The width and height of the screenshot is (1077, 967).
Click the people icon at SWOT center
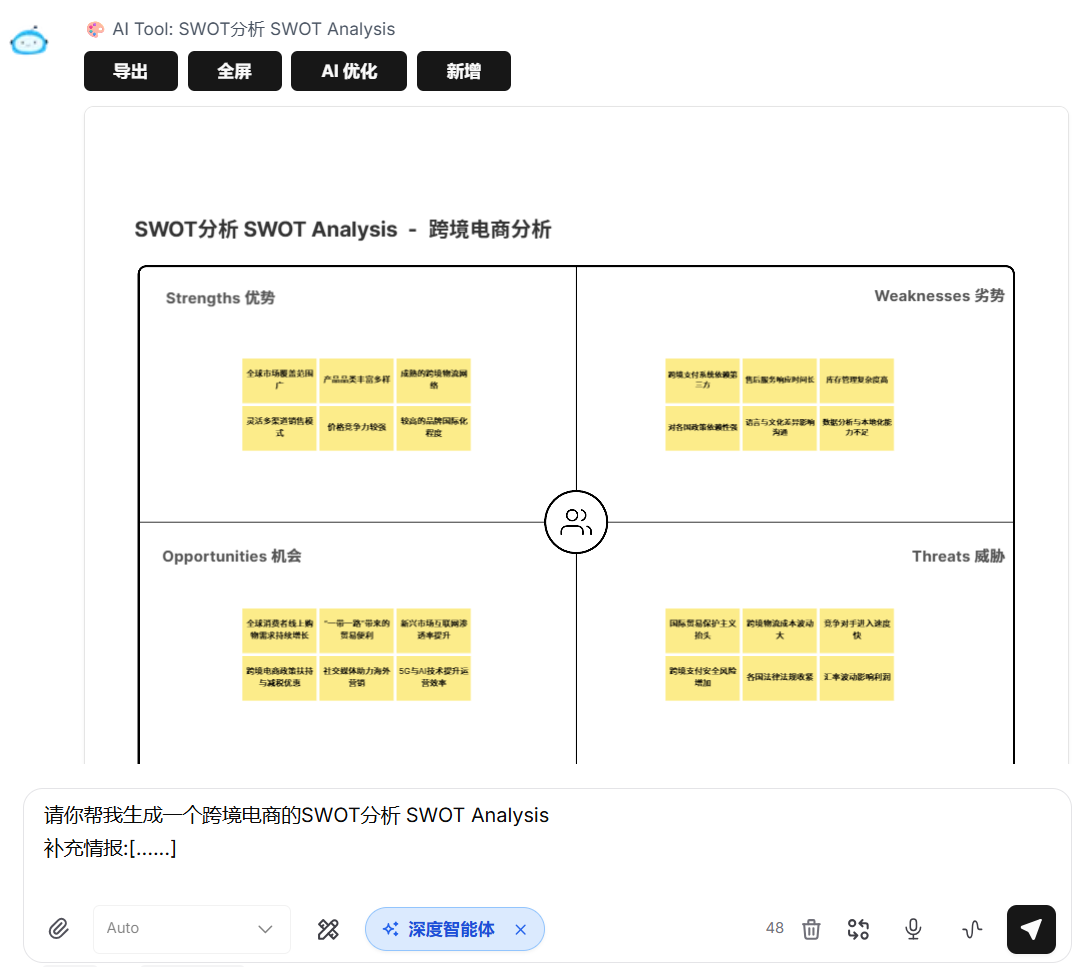coord(576,522)
